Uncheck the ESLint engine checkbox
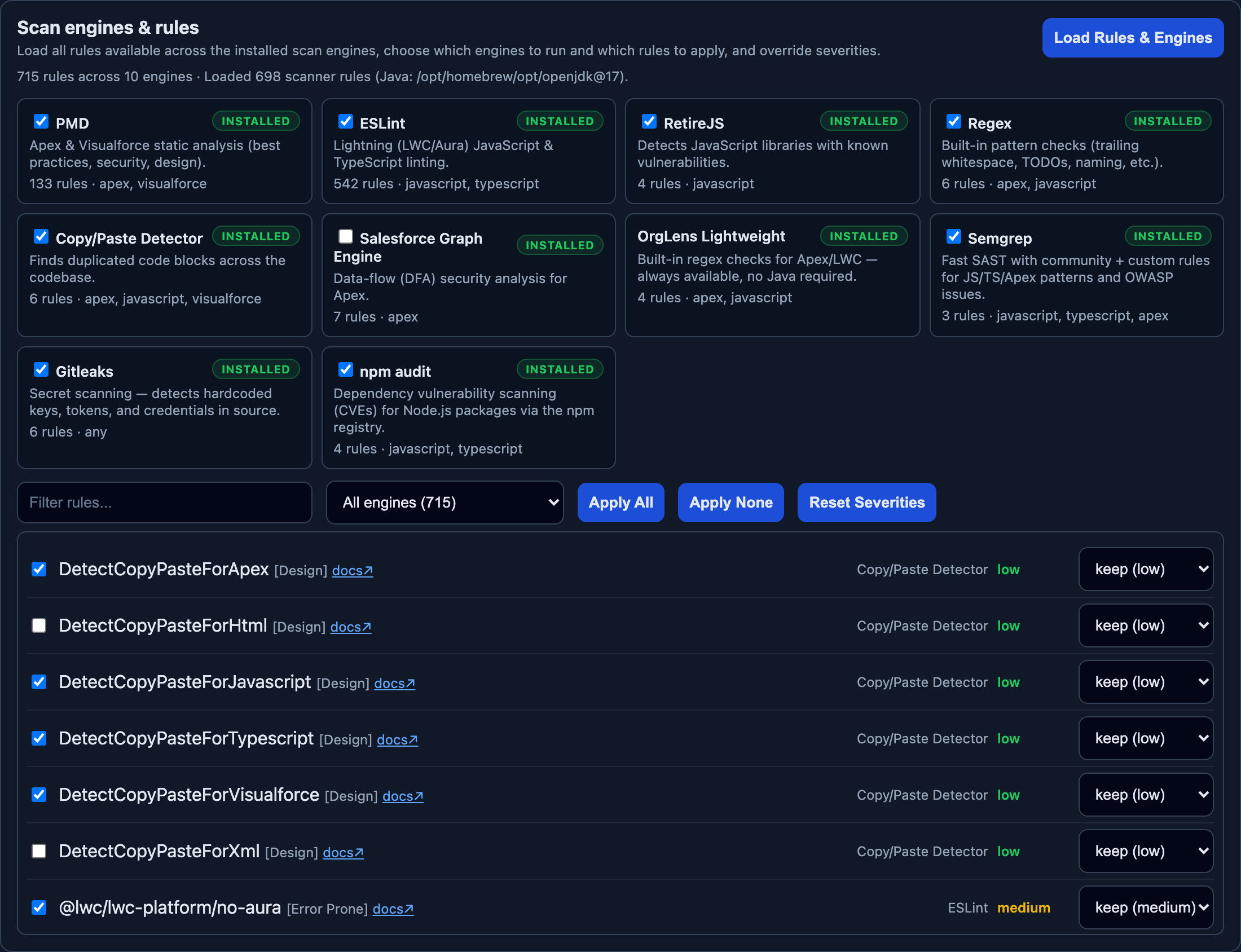 click(346, 122)
